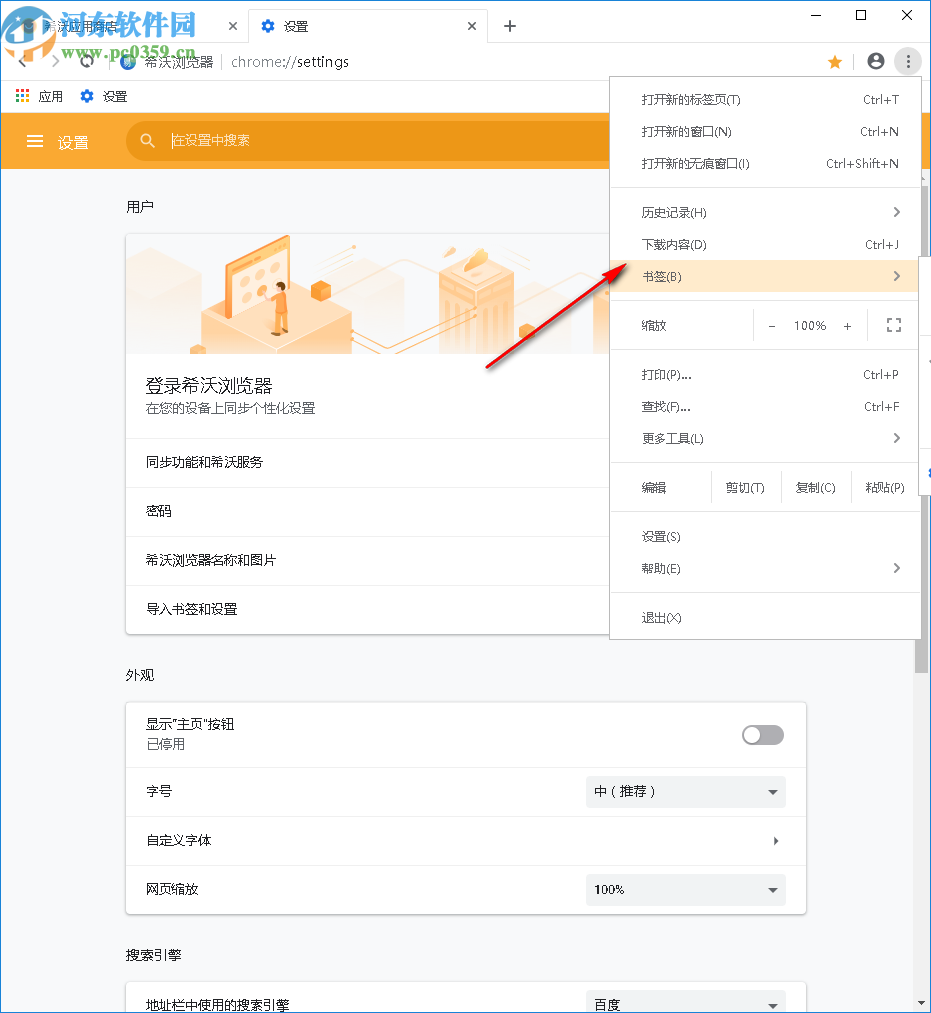Image resolution: width=931 pixels, height=1013 pixels.
Task: Click the 希沃浏览器 site chip in address bar
Action: point(167,62)
